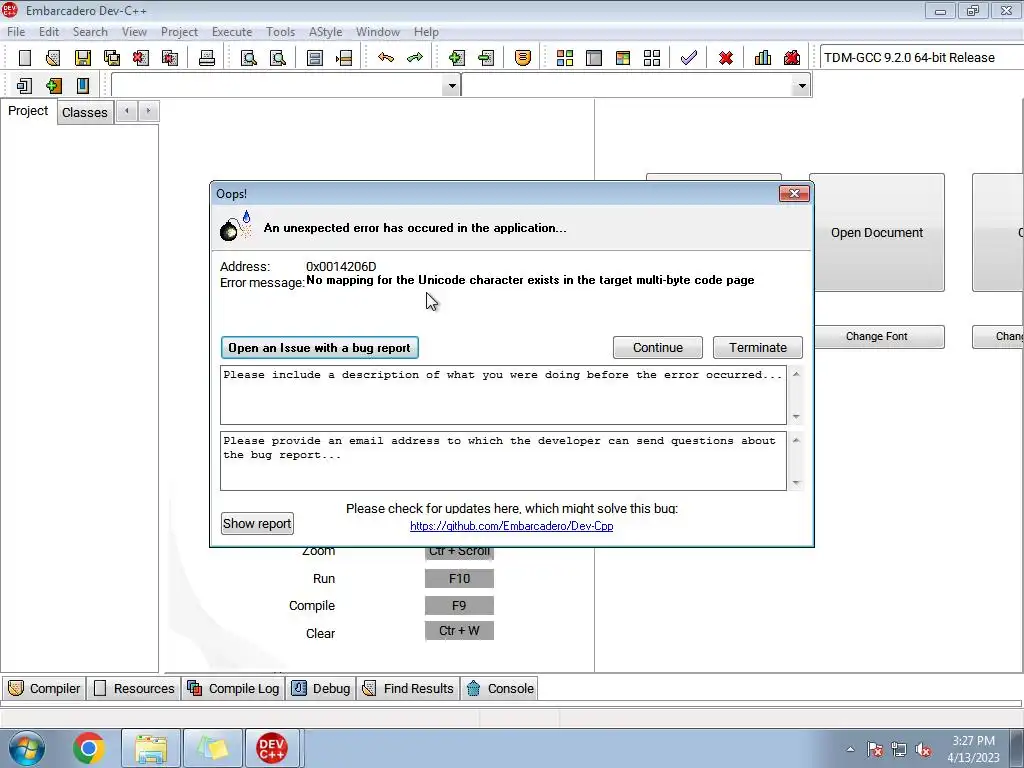This screenshot has width=1024, height=768.
Task: Click the Find magnifier toolbar icon
Action: pos(249,57)
